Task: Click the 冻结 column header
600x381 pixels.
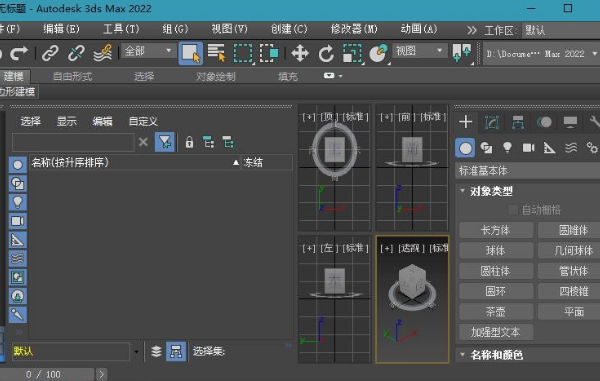Action: (267, 163)
